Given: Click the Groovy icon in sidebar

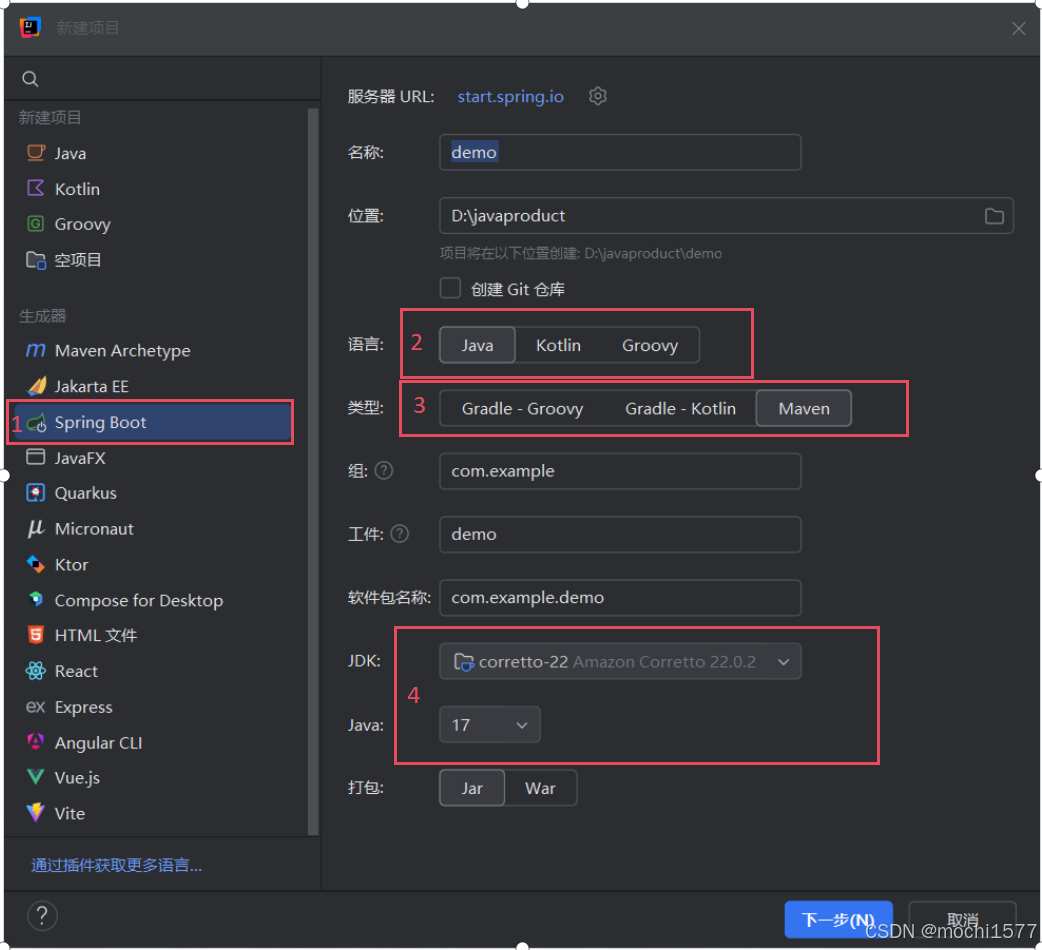Looking at the screenshot, I should 36,224.
